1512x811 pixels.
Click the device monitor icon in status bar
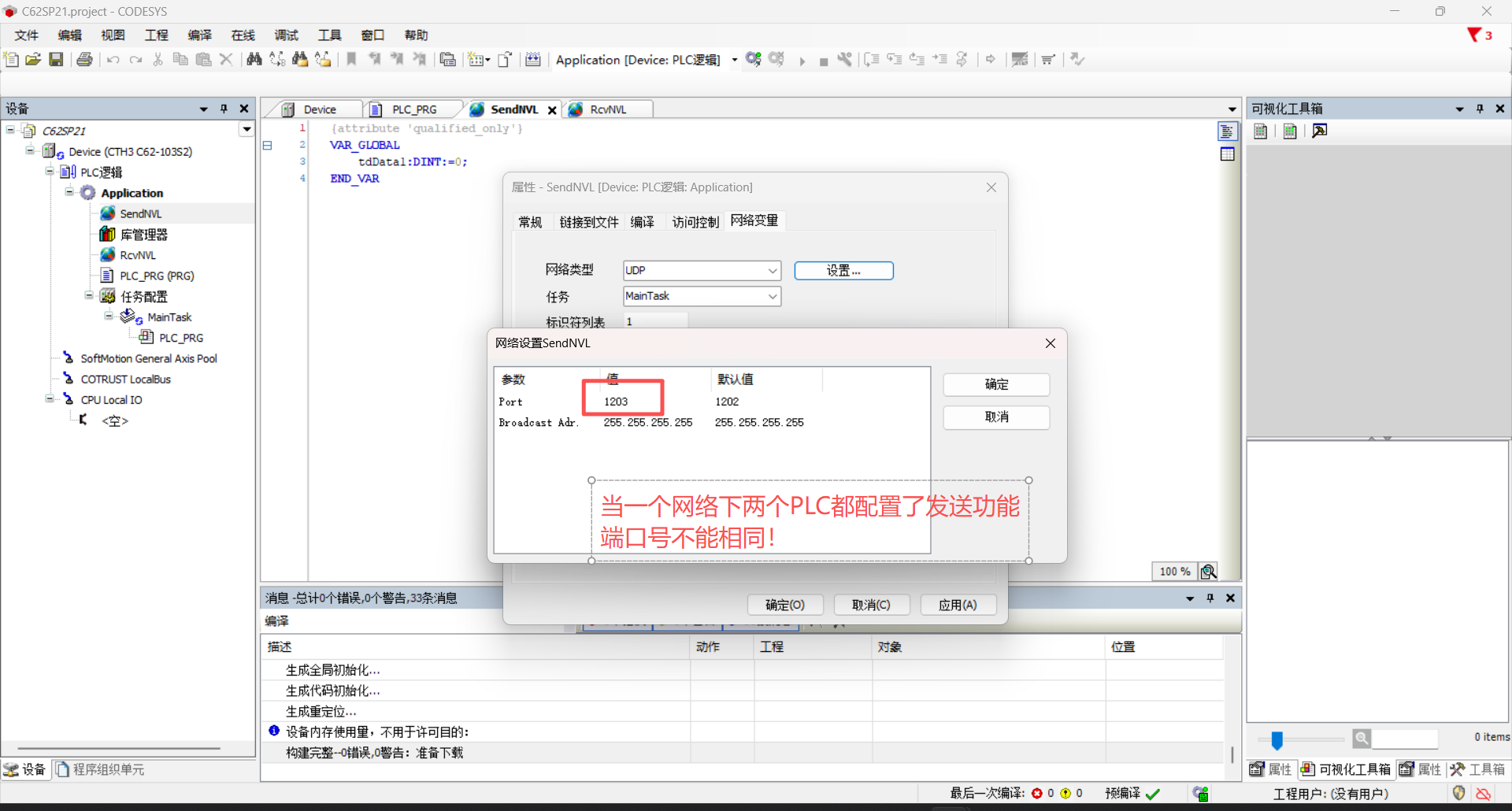click(x=1201, y=794)
